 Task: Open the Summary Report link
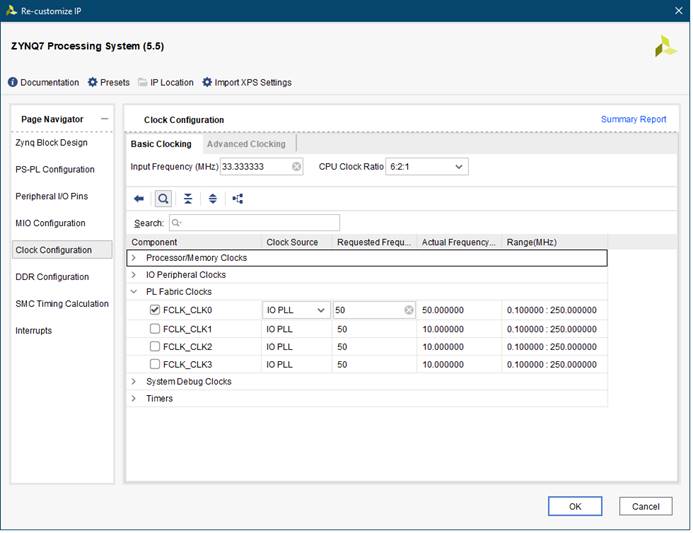point(633,120)
